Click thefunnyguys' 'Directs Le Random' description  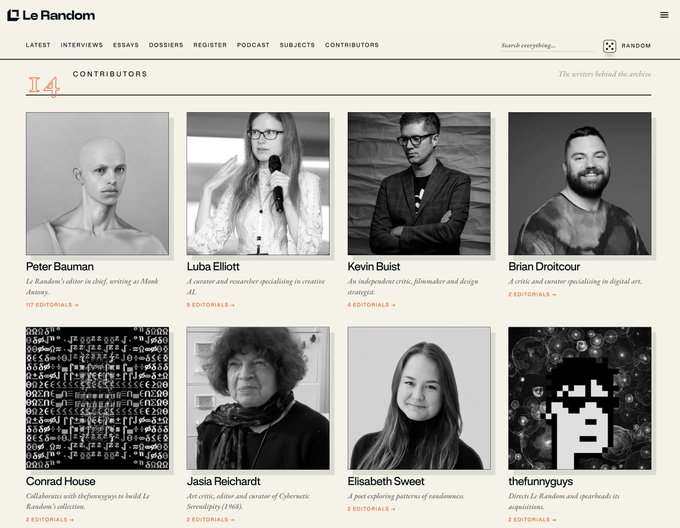(564, 501)
